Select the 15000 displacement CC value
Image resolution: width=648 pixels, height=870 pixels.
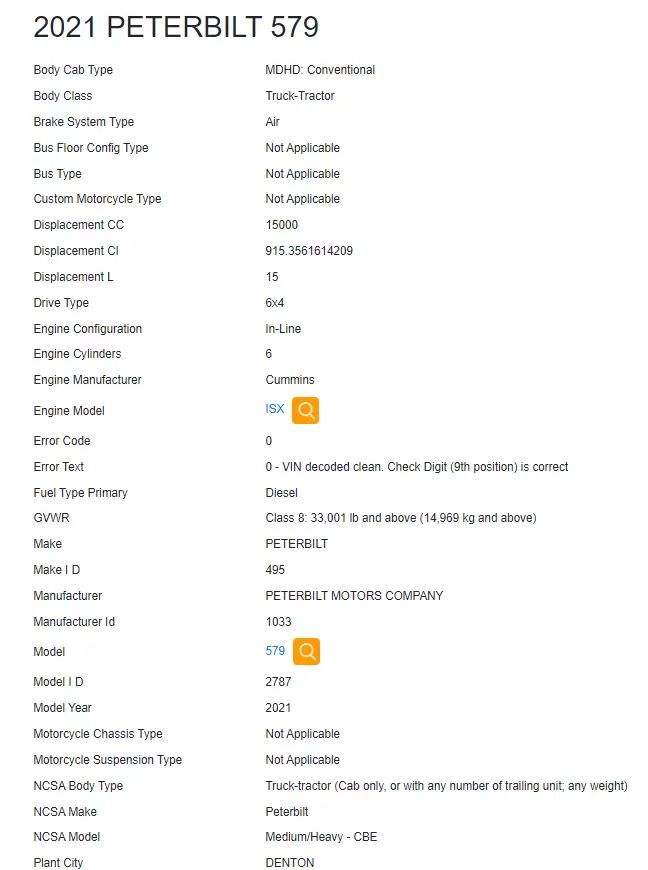click(282, 225)
